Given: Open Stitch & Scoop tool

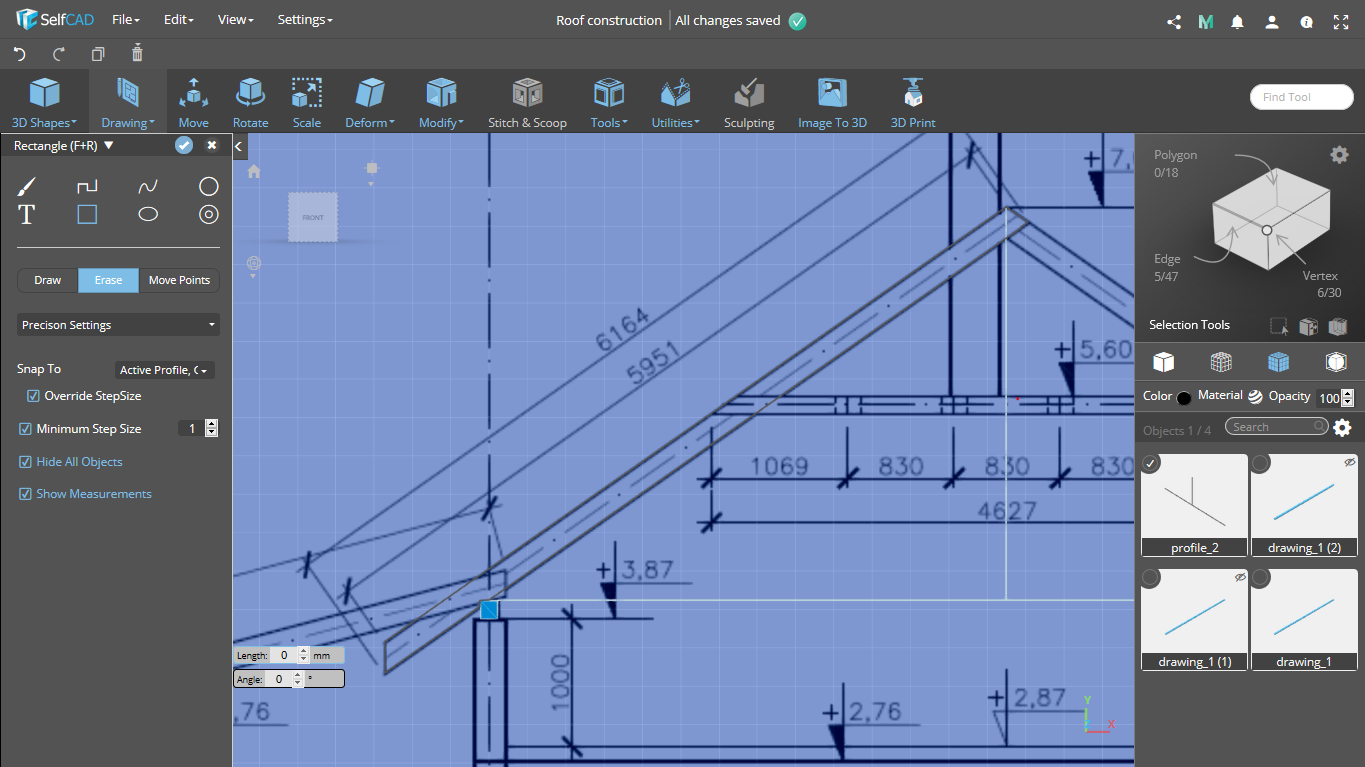Looking at the screenshot, I should tap(527, 103).
